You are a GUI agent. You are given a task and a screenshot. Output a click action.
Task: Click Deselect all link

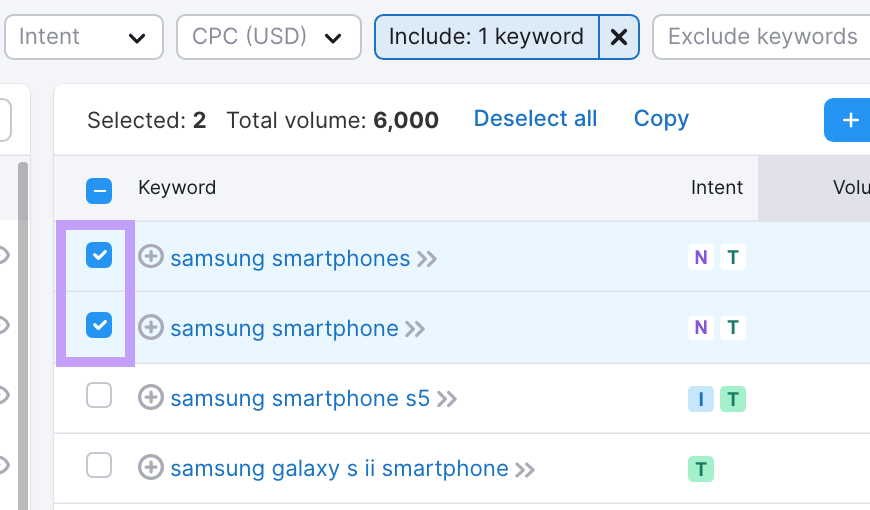535,119
